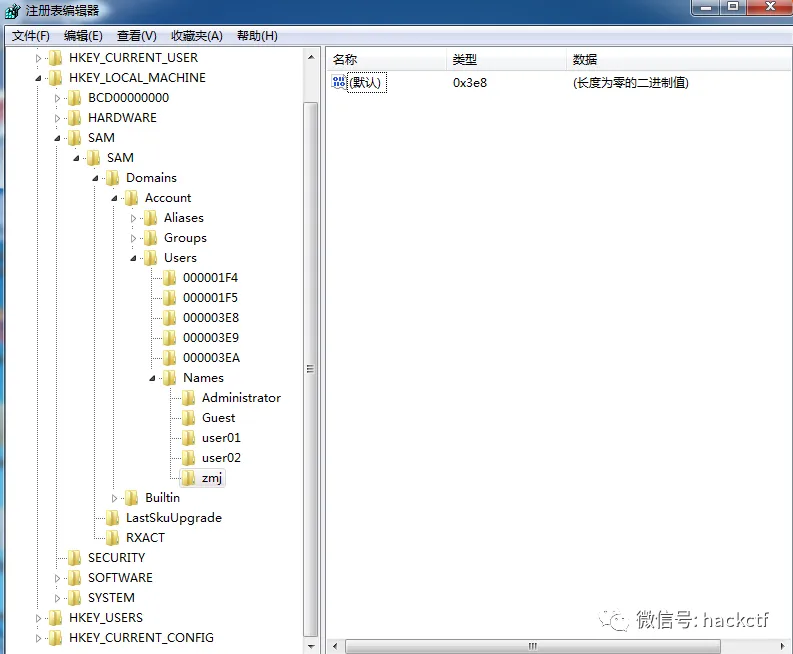
Task: Click the Names folder icon
Action: 169,378
